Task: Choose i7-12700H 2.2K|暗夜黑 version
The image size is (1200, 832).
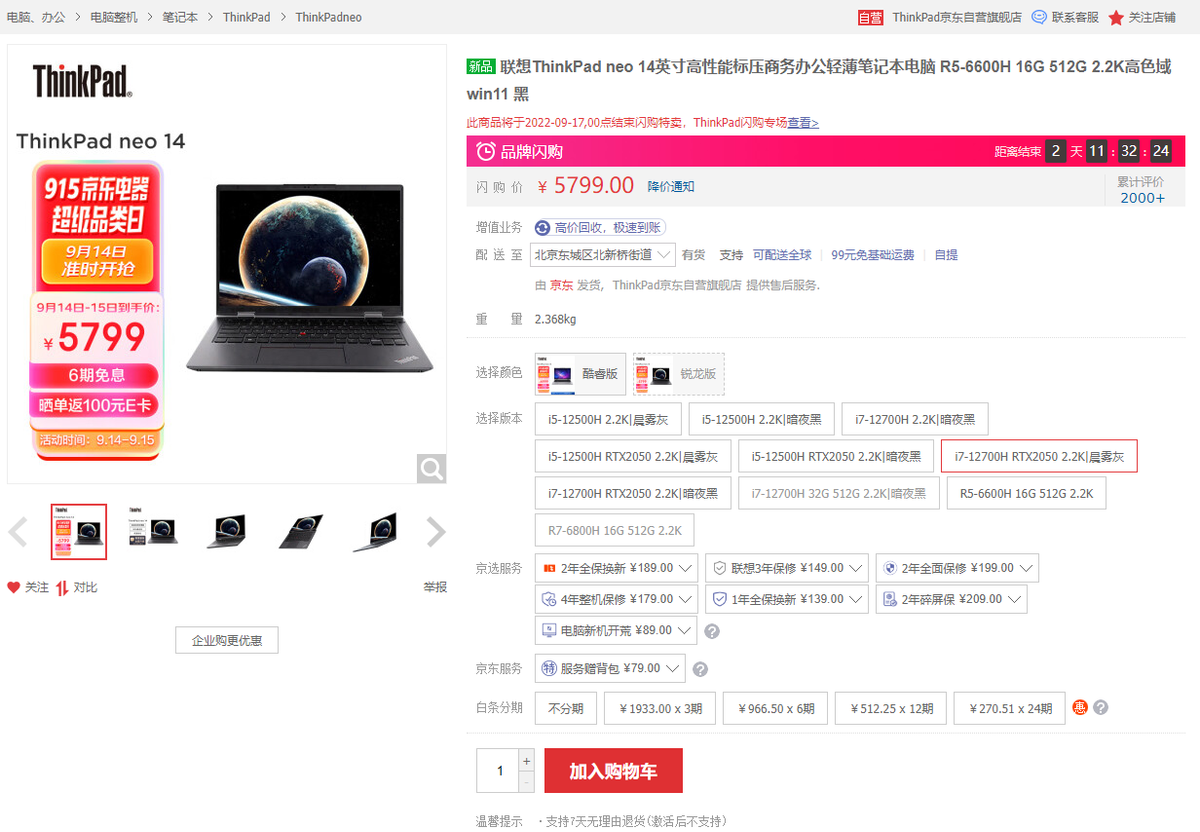Action: tap(915, 420)
